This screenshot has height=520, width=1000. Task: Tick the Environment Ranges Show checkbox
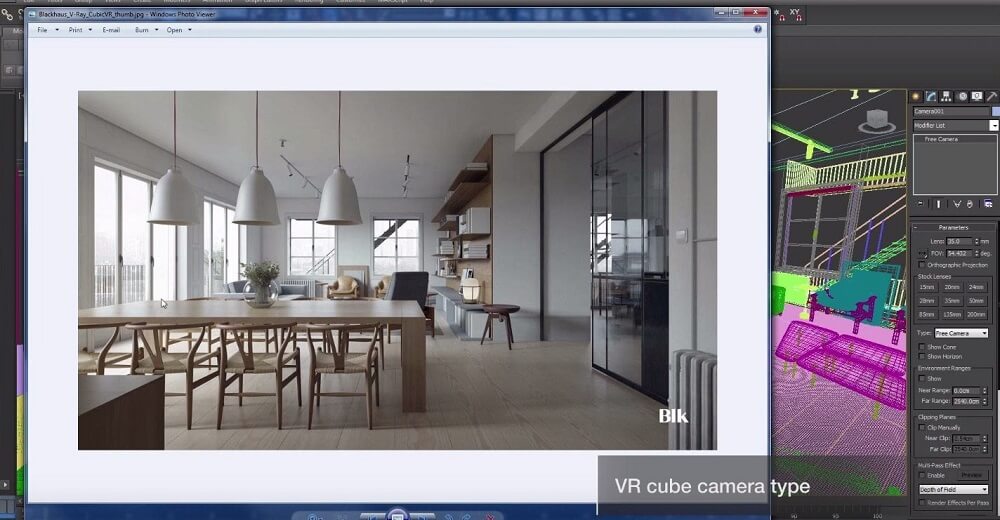click(x=922, y=378)
